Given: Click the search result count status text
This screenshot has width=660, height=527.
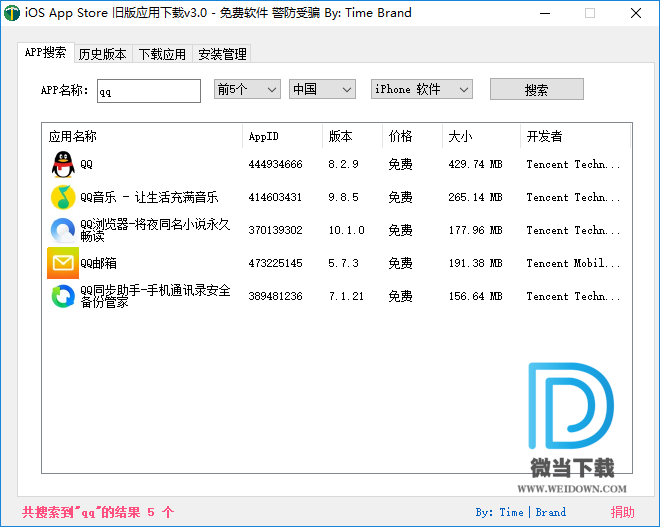Looking at the screenshot, I should tap(98, 512).
